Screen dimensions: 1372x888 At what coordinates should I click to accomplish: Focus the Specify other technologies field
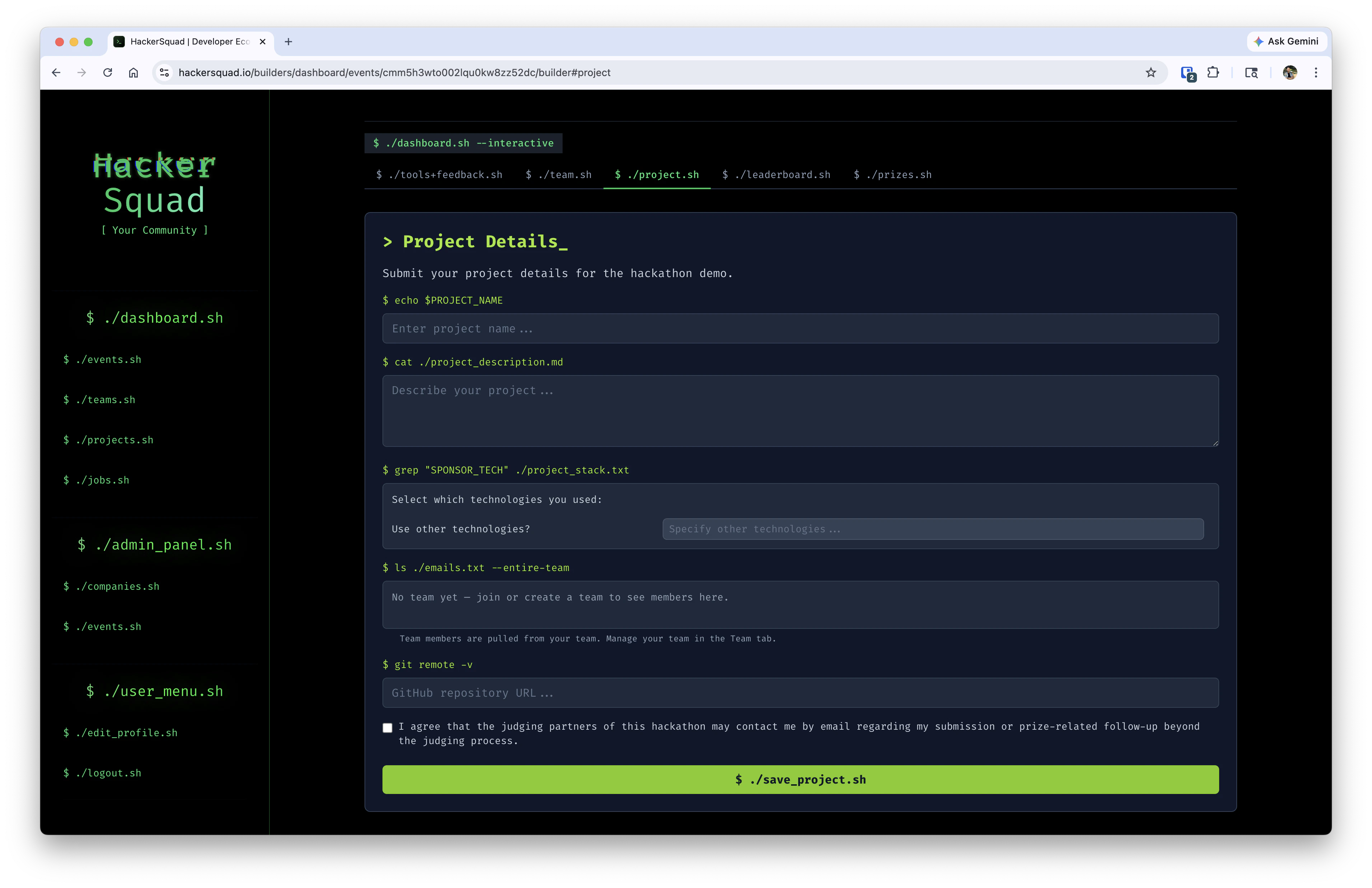pyautogui.click(x=933, y=529)
